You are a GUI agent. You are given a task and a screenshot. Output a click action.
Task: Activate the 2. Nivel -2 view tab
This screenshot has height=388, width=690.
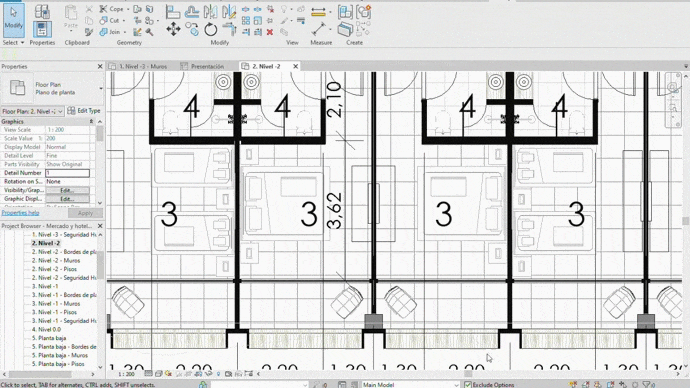click(266, 66)
